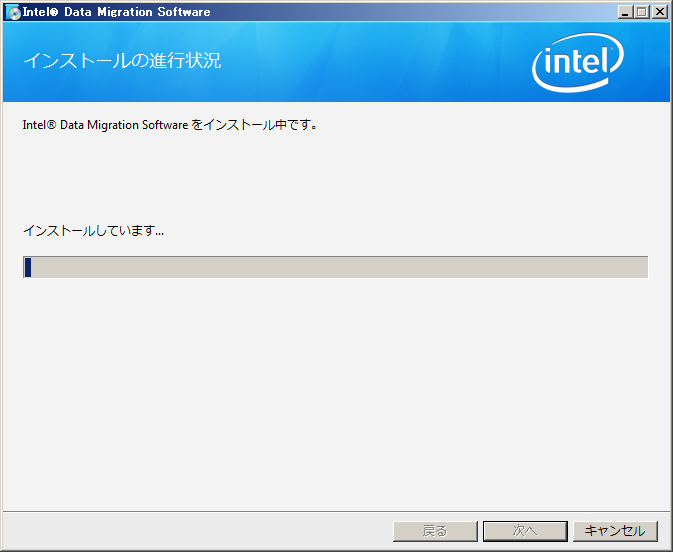The height and width of the screenshot is (552, 673).
Task: Click the Intel logo in header
Action: [578, 62]
